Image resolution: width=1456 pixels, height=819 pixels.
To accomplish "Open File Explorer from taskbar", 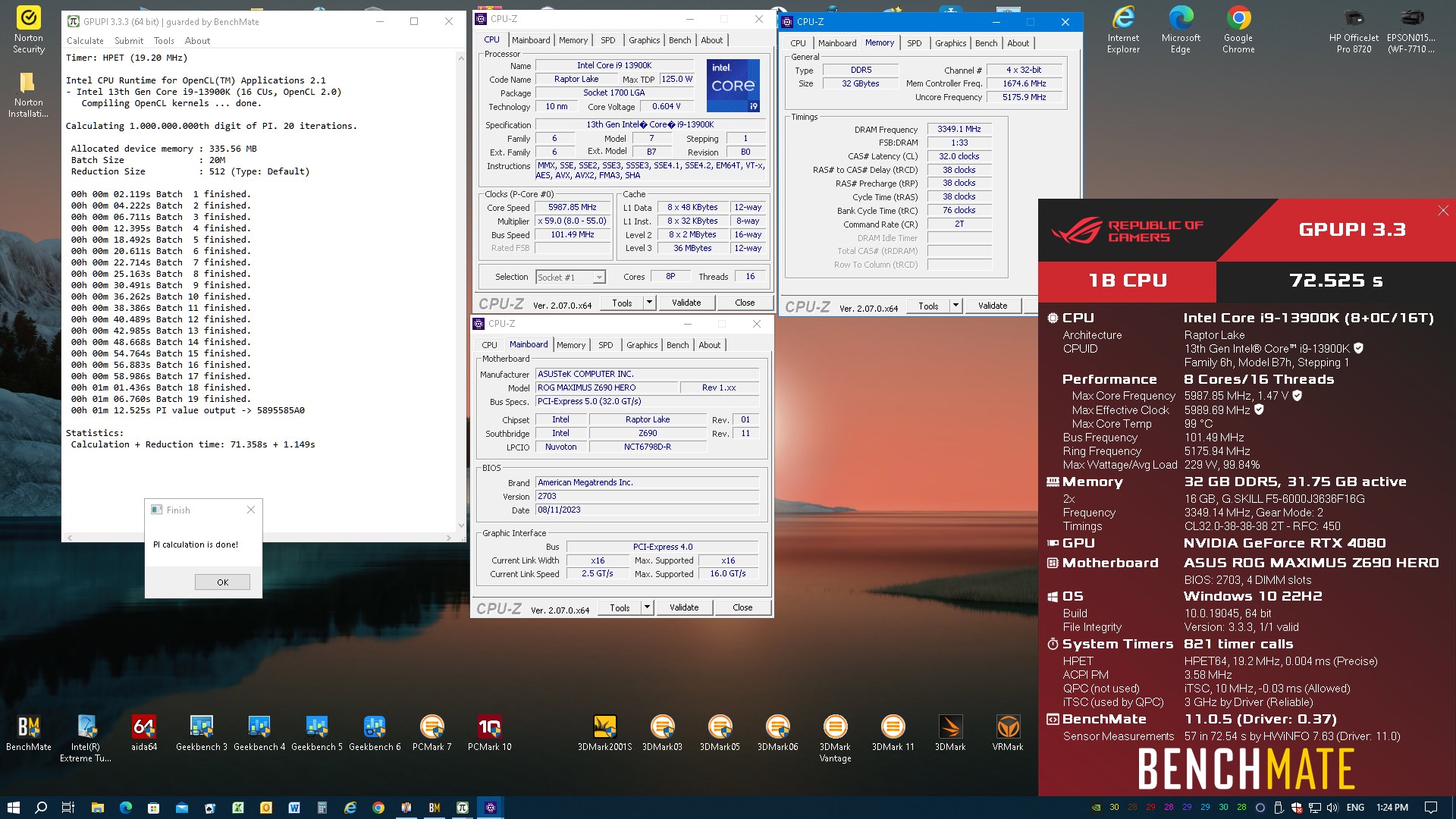I will coord(97,808).
